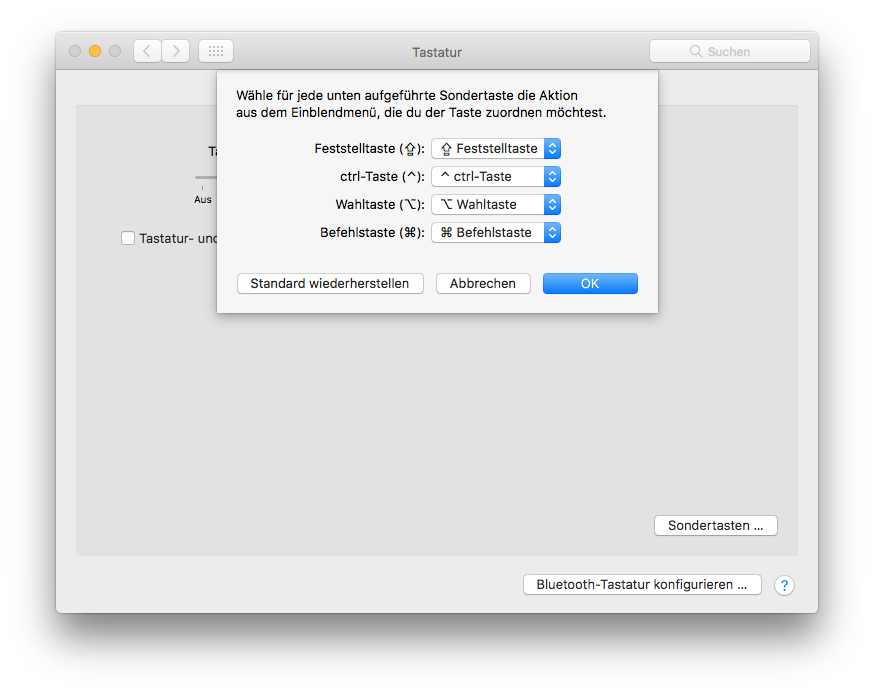Click the Tastatur window title

click(x=437, y=52)
